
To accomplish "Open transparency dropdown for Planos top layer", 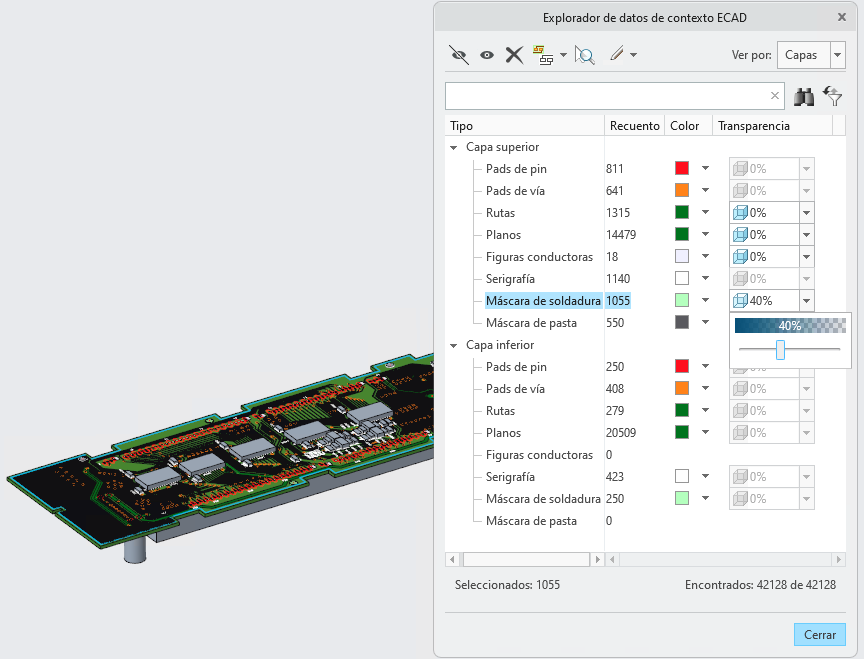I will click(x=807, y=235).
